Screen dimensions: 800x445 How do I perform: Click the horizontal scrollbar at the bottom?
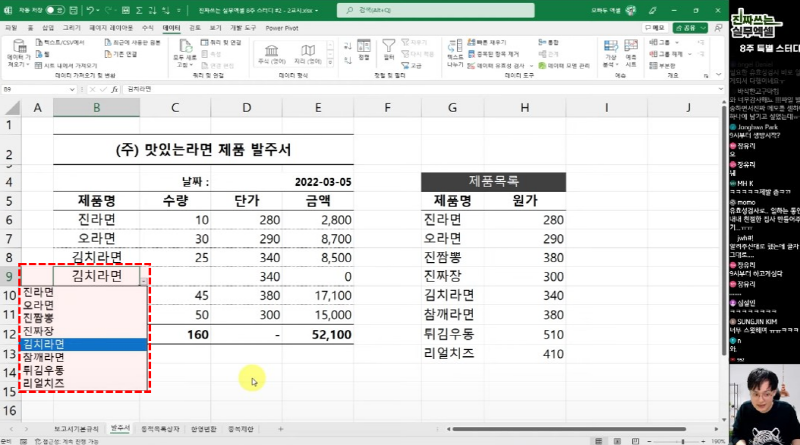[569, 429]
